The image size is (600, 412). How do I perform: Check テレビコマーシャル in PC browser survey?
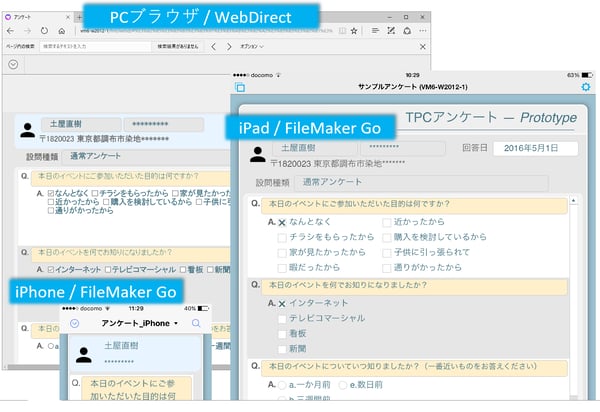tap(108, 270)
